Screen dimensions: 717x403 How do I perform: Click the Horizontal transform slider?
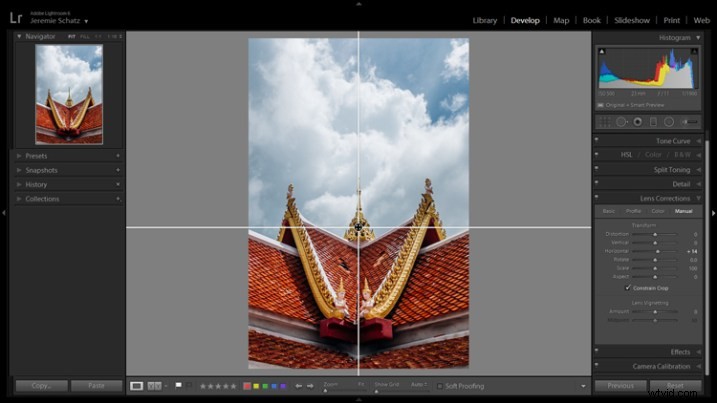pos(655,251)
